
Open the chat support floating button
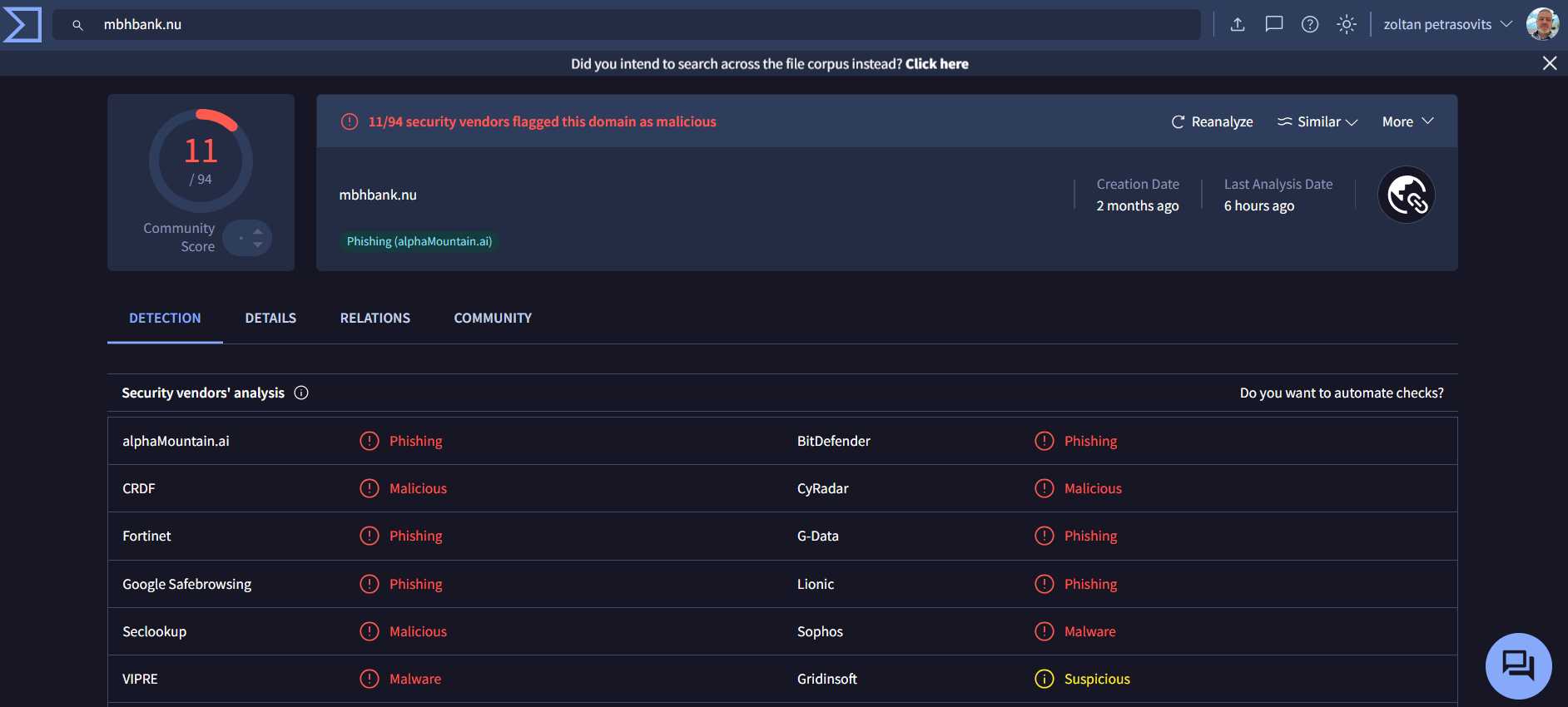coord(1518,665)
